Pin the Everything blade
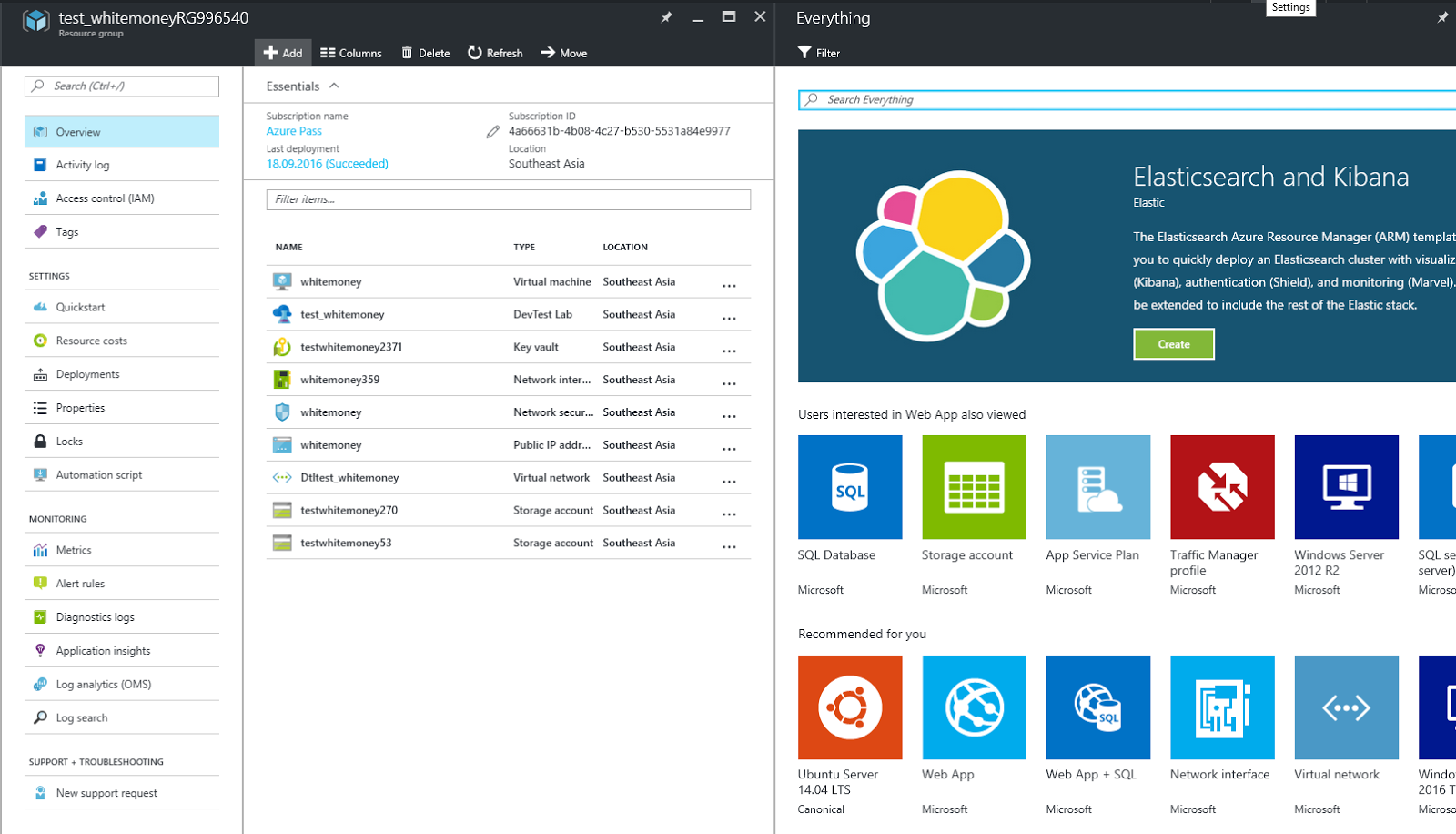1456x834 pixels. coord(1442,17)
